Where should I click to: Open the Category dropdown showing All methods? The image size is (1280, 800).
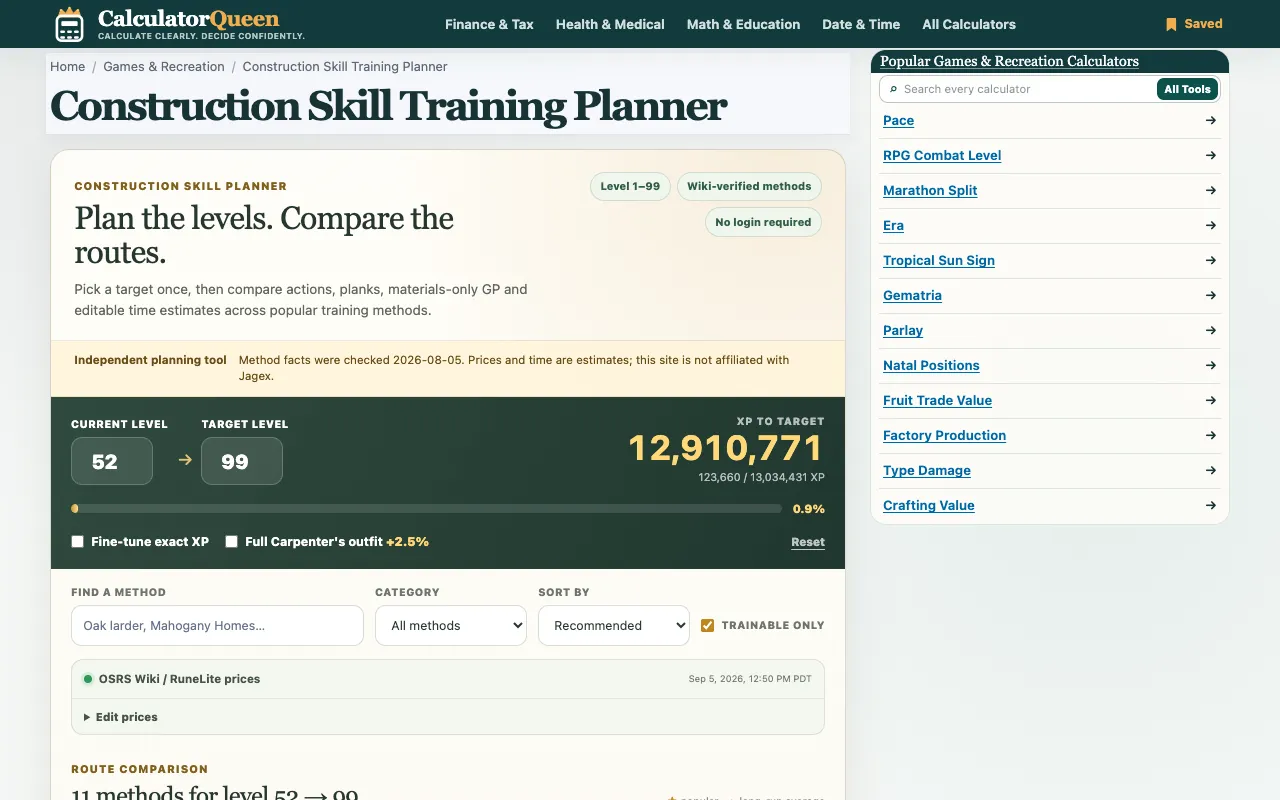coord(451,625)
